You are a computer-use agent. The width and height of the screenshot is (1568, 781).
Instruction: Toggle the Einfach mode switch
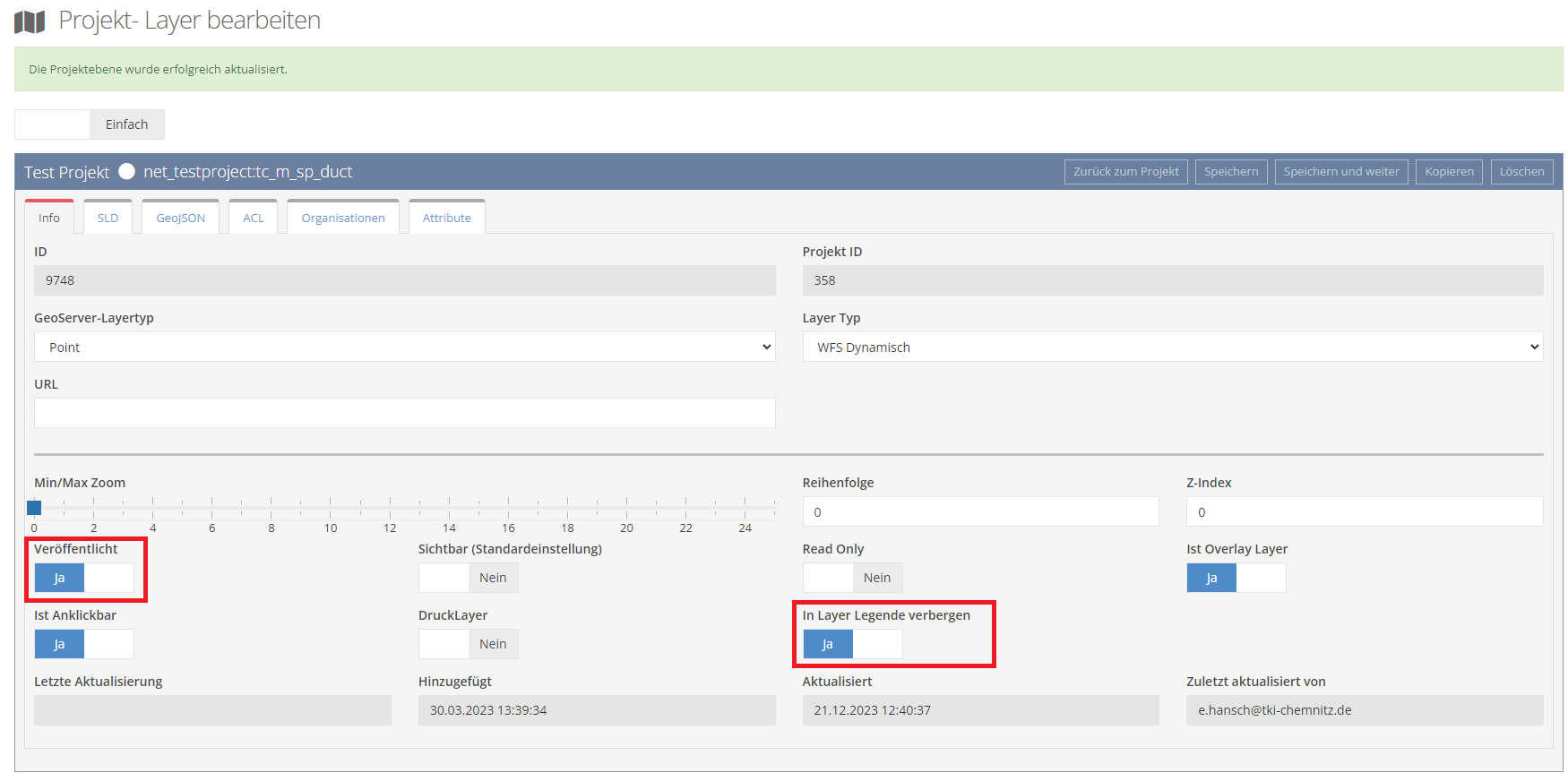[90, 124]
